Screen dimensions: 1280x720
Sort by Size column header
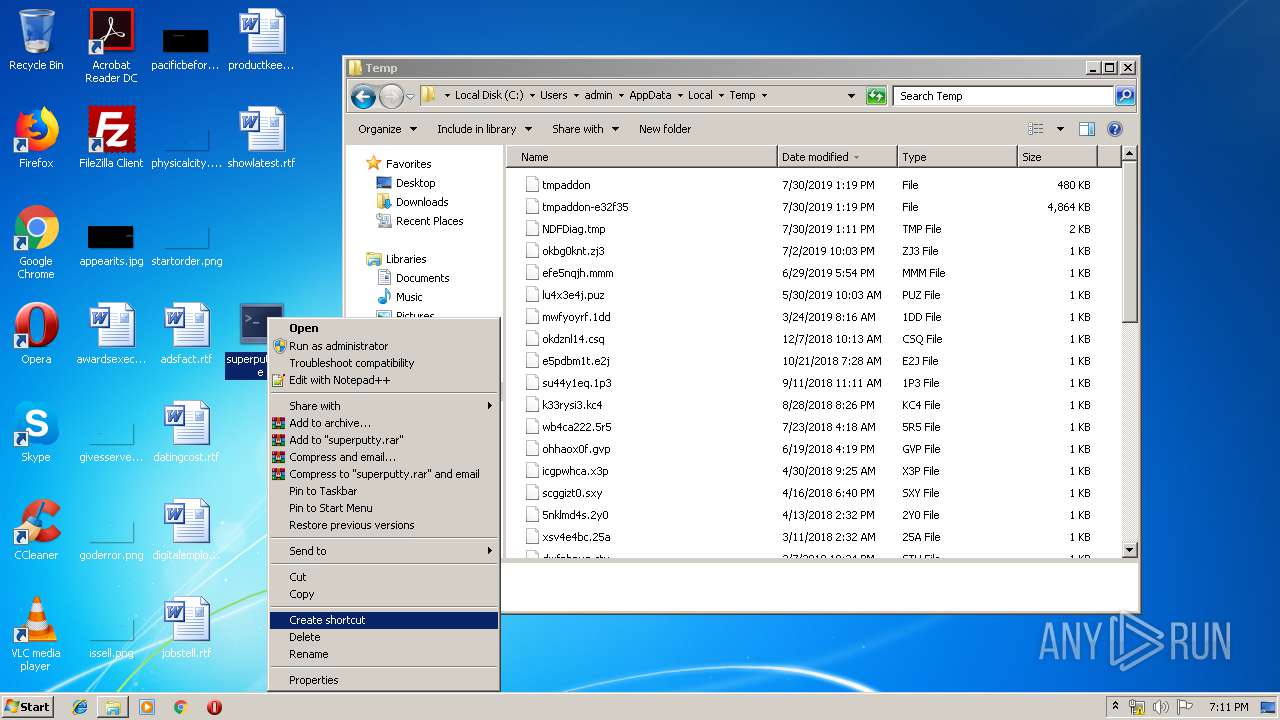pyautogui.click(x=1056, y=157)
